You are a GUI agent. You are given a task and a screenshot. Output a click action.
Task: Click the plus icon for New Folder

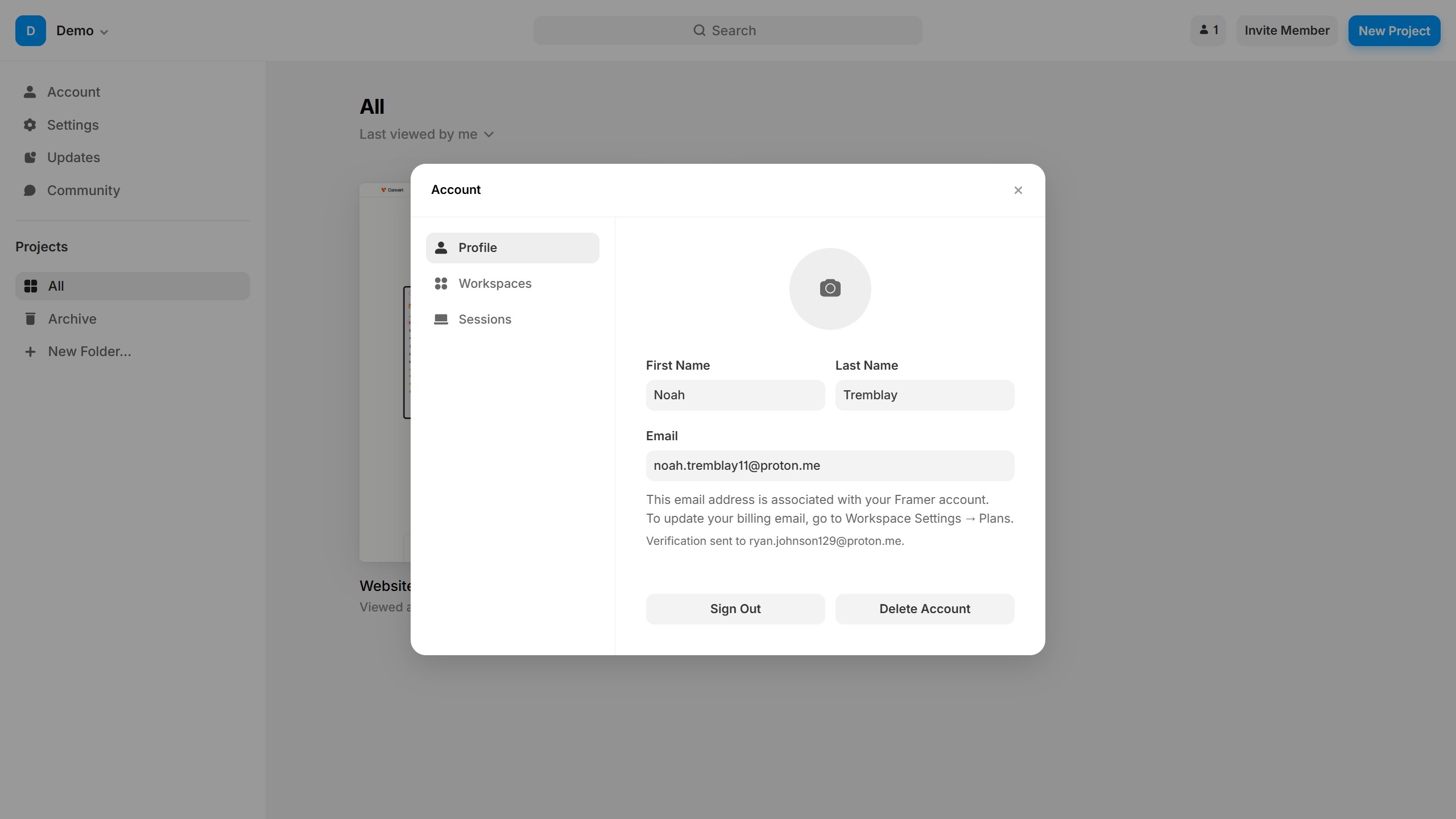[31, 352]
